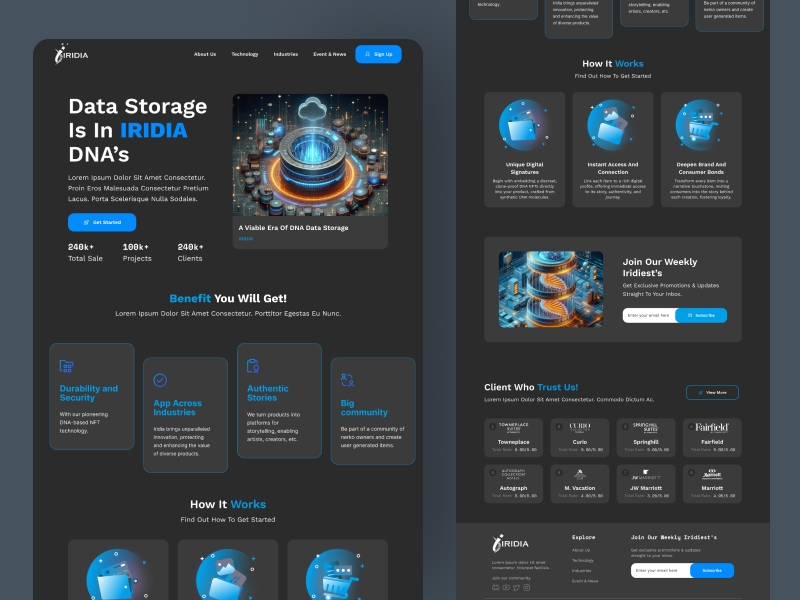The width and height of the screenshot is (800, 600).
Task: Click the 'Authentic Stories' card heading
Action: (267, 393)
